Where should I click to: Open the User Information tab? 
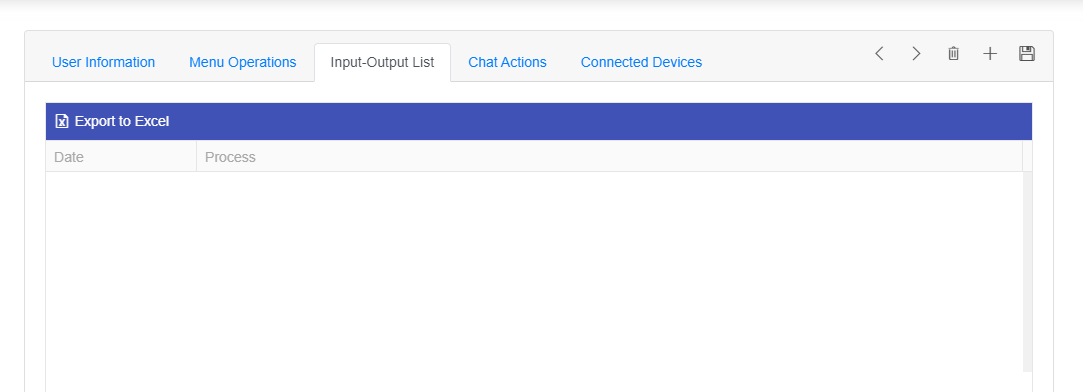click(x=104, y=62)
